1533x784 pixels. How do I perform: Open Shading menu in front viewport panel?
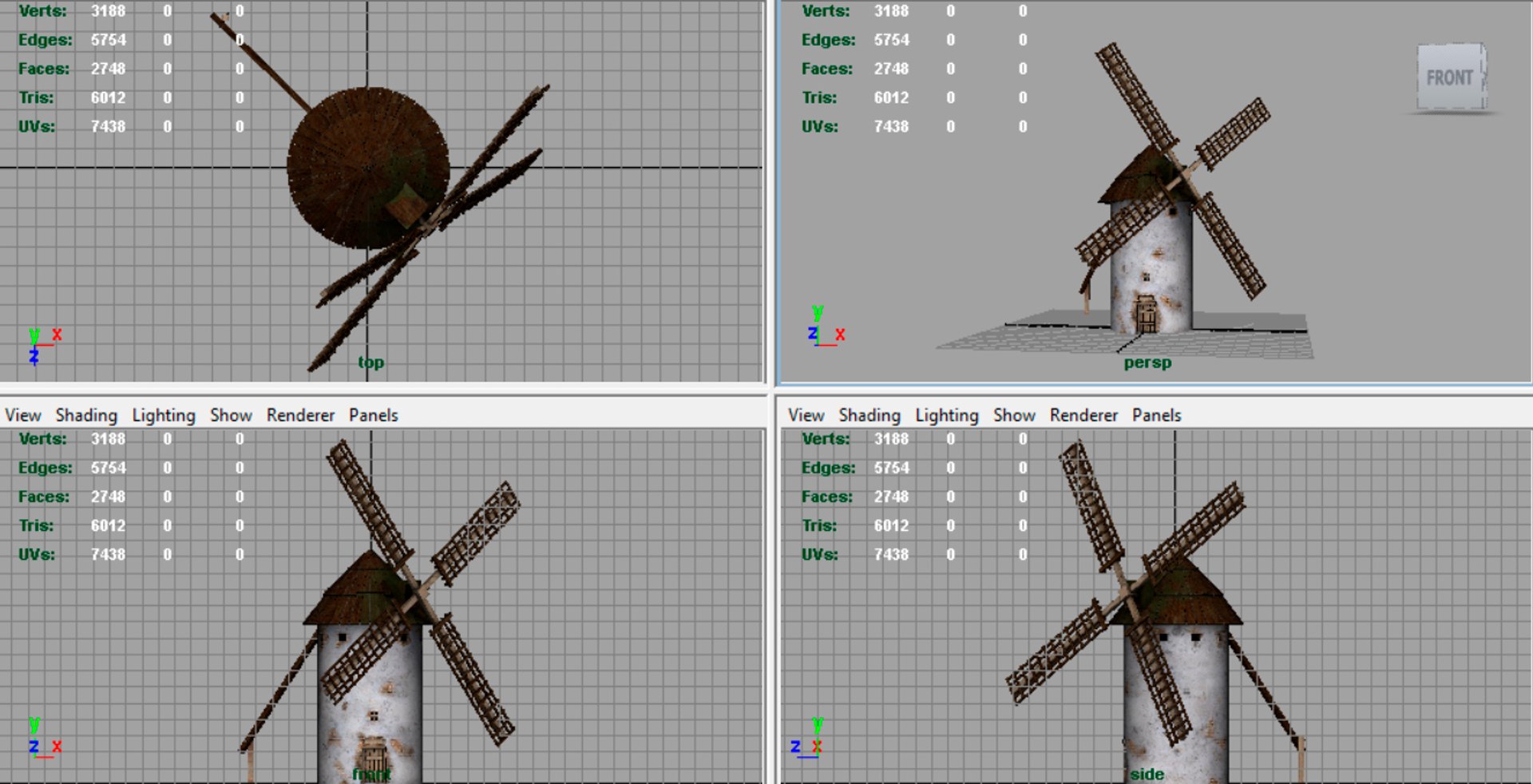point(86,415)
